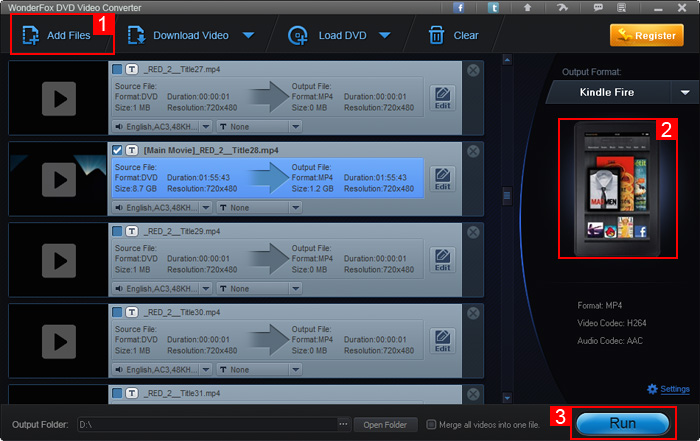Click the Add Files button
Screen dimensions: 700x441
point(57,35)
